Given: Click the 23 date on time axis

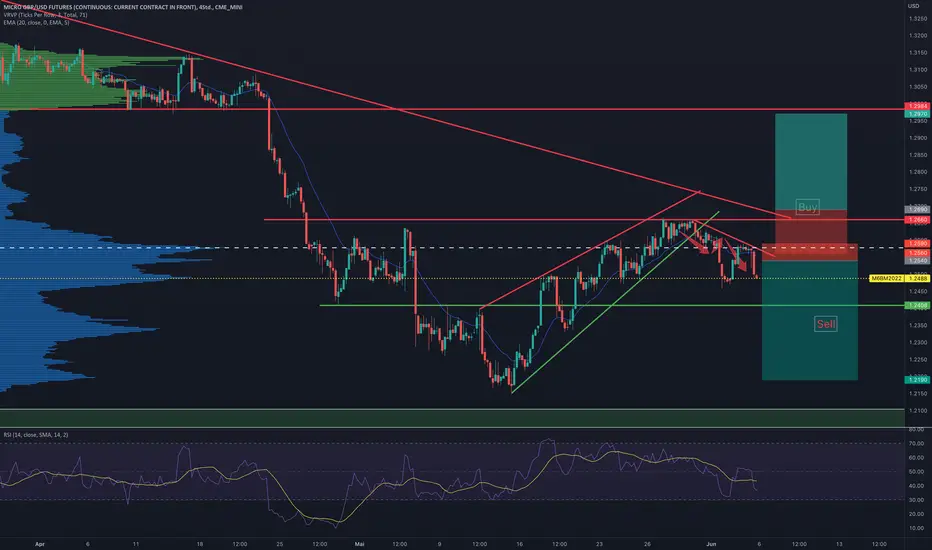Looking at the screenshot, I should click(599, 544).
